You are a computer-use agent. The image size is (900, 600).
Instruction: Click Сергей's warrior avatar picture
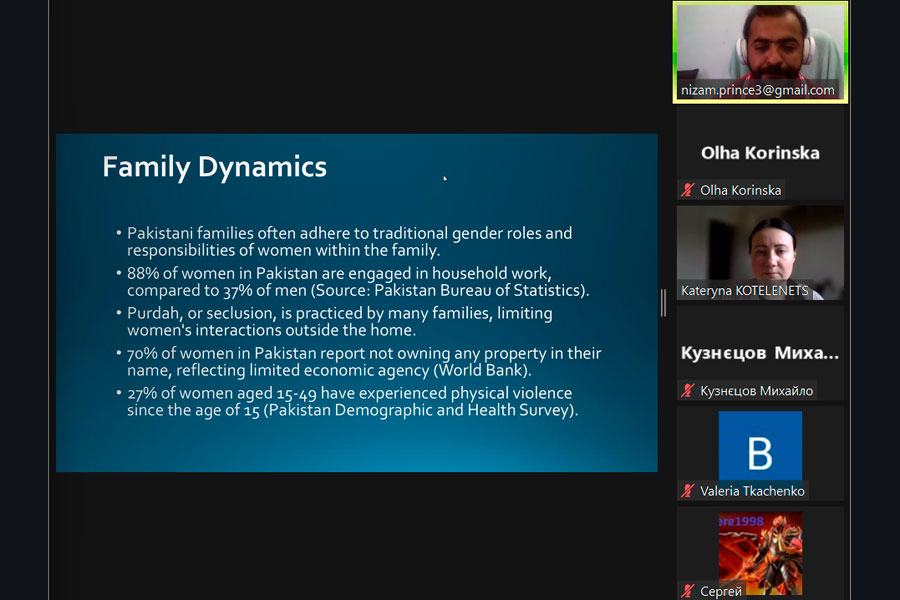pos(760,551)
